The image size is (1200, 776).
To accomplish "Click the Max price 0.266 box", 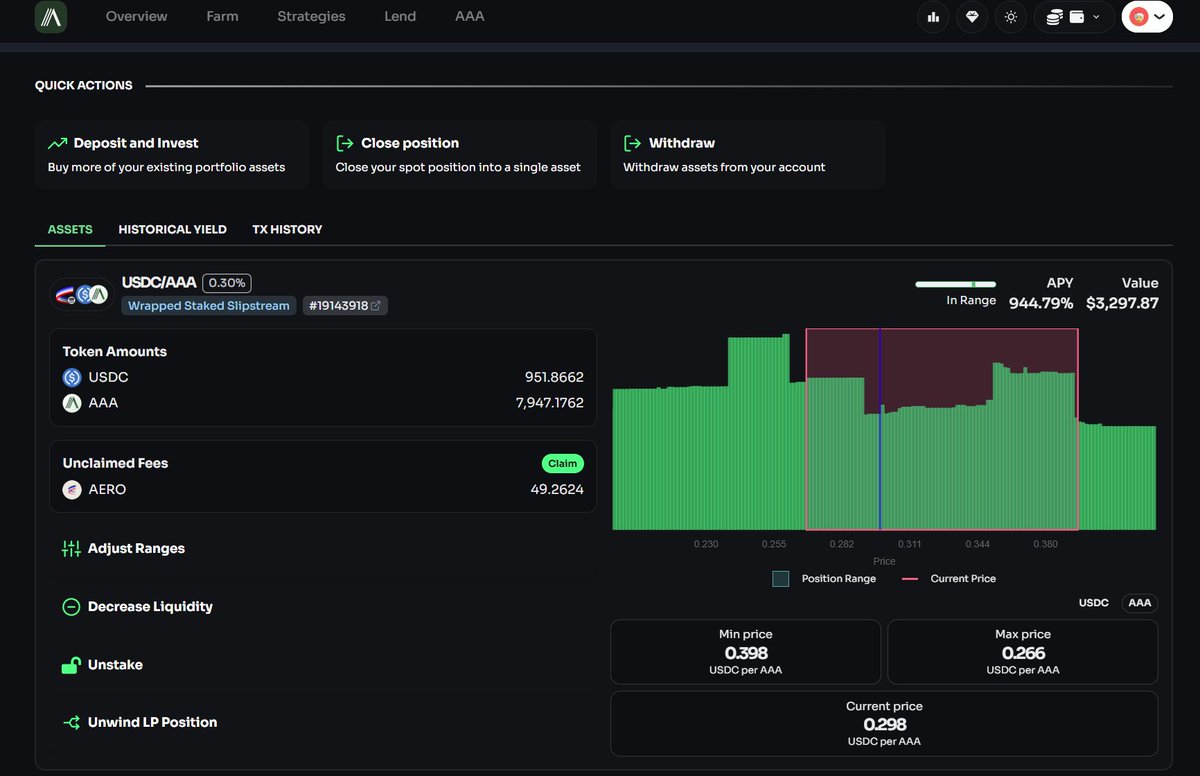I will pyautogui.click(x=1023, y=651).
